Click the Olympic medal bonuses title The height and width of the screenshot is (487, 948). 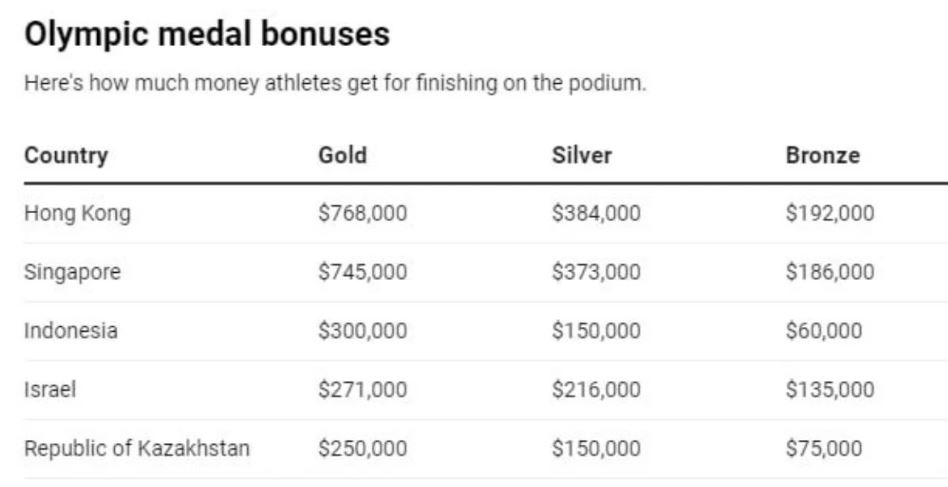tap(206, 35)
